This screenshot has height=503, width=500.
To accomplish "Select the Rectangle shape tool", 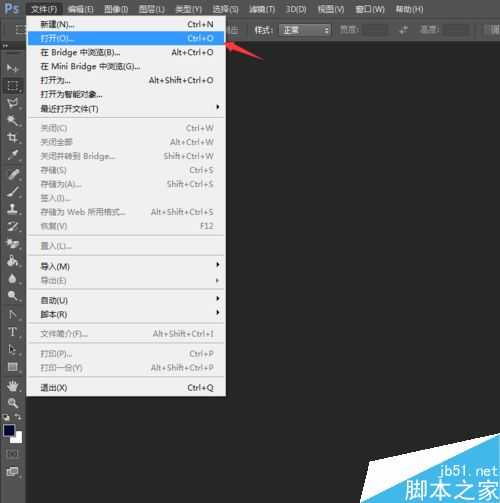I will (x=12, y=367).
